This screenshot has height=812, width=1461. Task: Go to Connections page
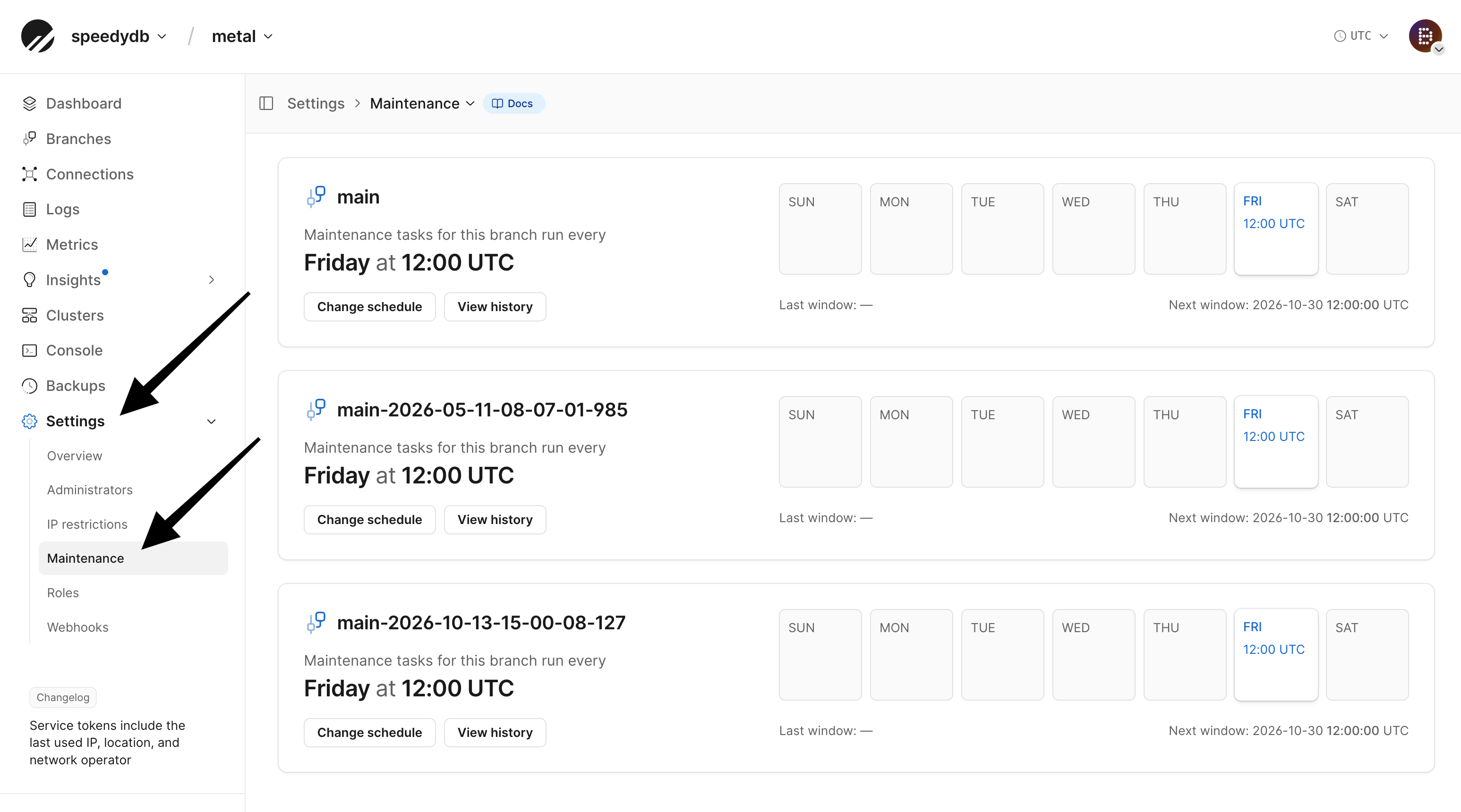click(90, 174)
